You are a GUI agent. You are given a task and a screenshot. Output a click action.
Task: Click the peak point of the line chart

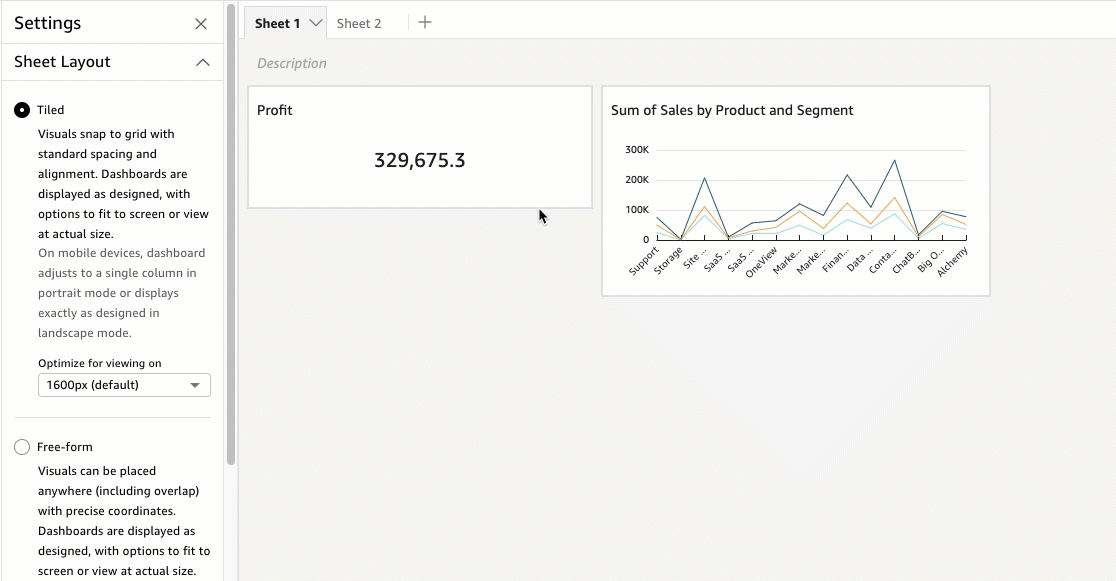tap(894, 160)
